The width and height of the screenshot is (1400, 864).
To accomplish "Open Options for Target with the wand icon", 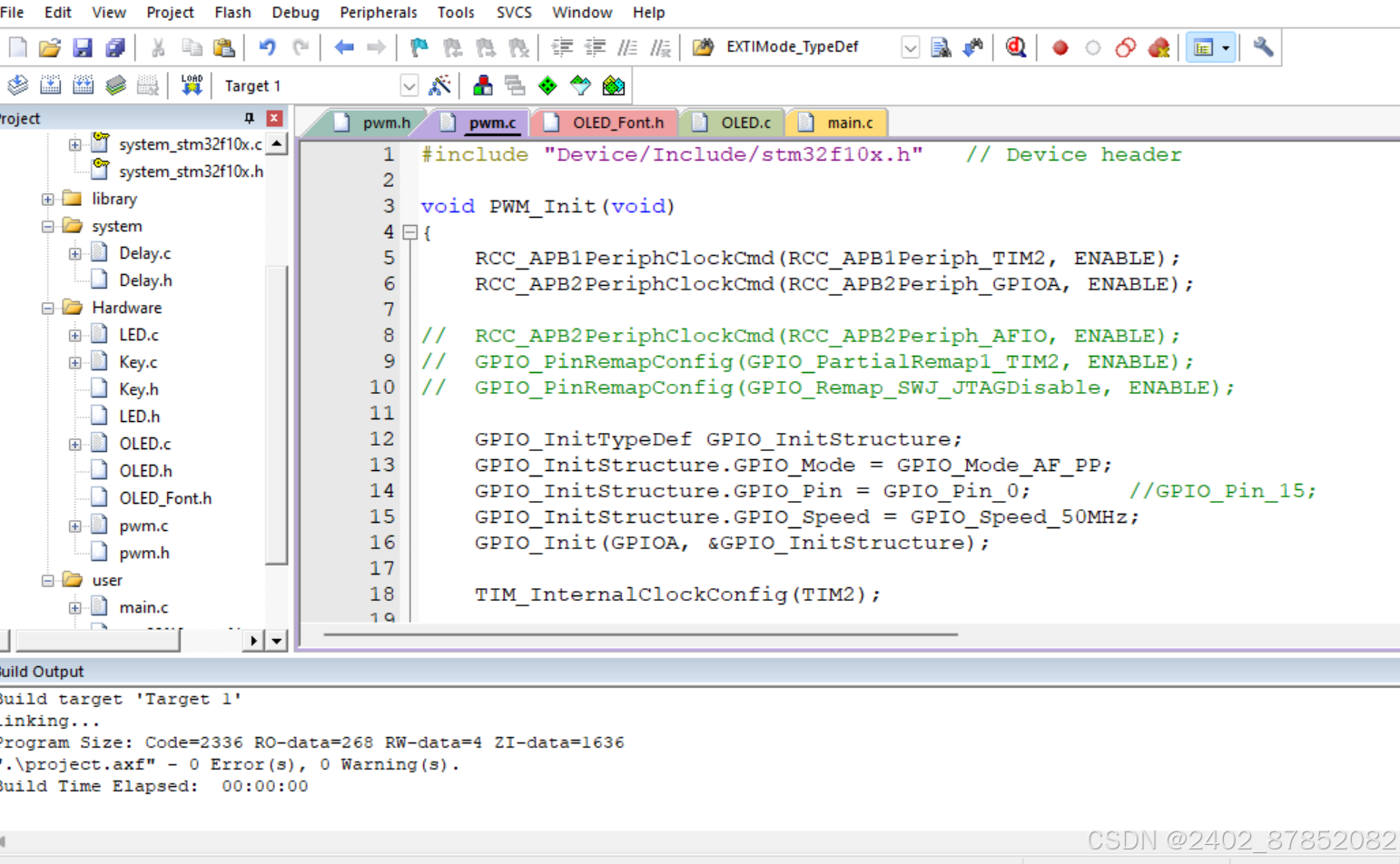I will 440,84.
